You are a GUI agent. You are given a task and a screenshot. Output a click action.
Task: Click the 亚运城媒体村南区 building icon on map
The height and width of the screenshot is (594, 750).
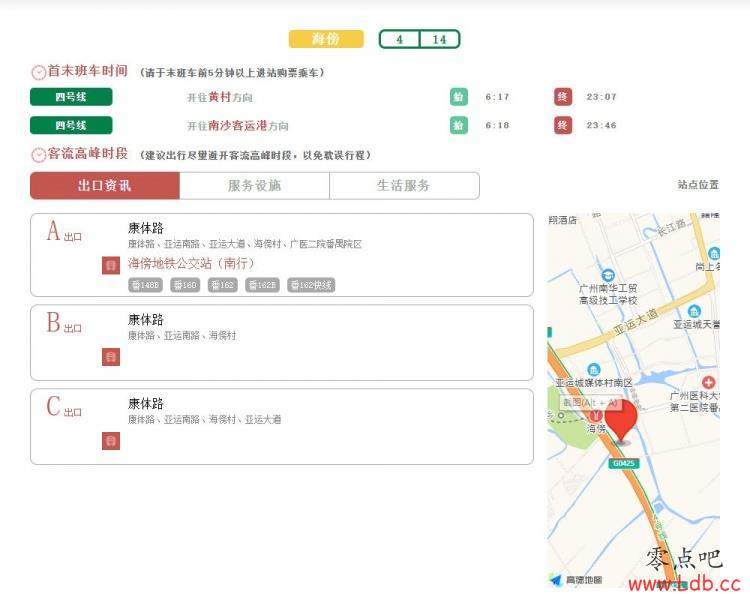[594, 370]
